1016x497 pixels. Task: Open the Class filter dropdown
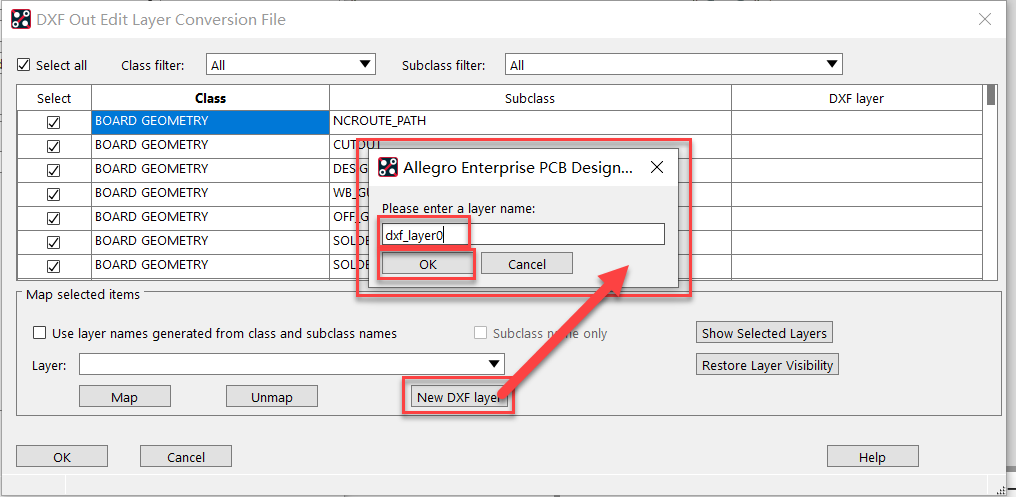pos(291,65)
